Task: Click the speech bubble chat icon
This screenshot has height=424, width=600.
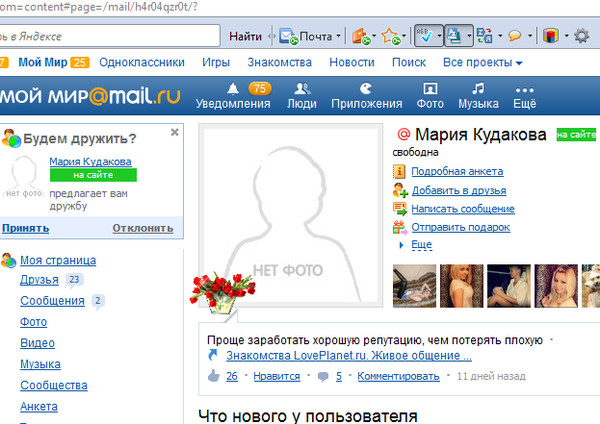Action: point(515,36)
